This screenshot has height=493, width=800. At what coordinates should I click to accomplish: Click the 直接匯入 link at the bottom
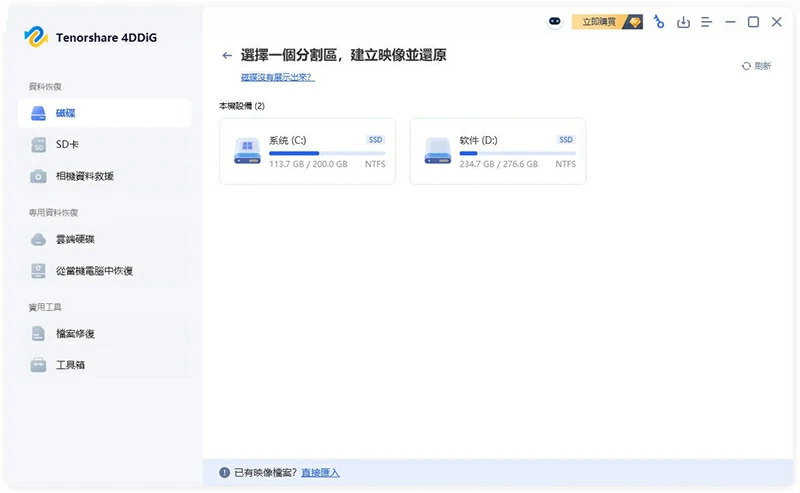coord(320,472)
